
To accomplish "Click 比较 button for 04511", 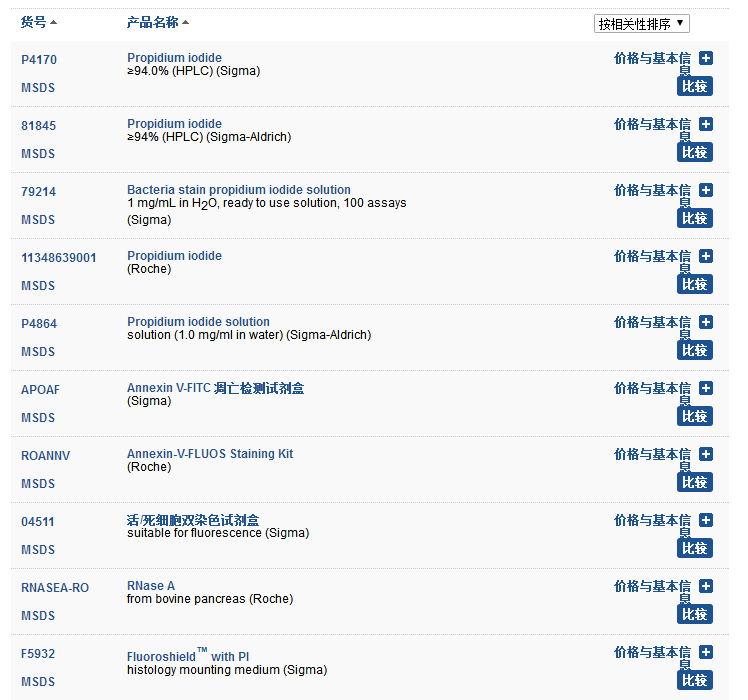I will coord(695,548).
